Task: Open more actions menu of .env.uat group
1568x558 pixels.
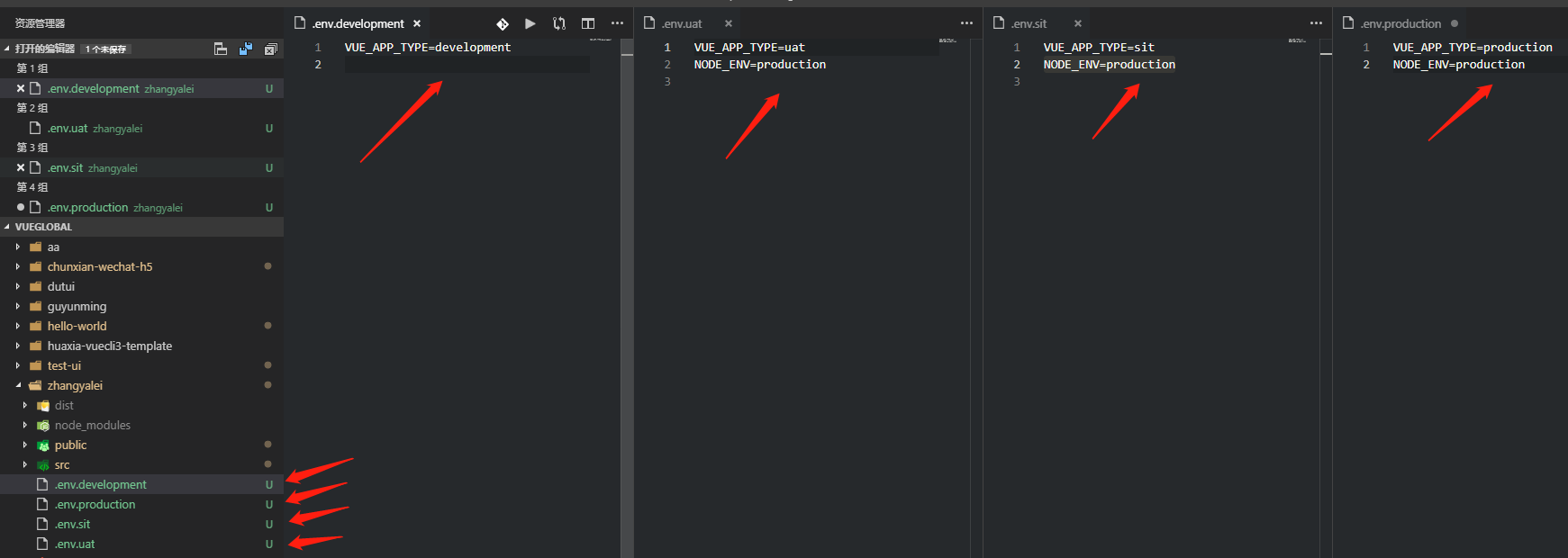Action: tap(966, 23)
